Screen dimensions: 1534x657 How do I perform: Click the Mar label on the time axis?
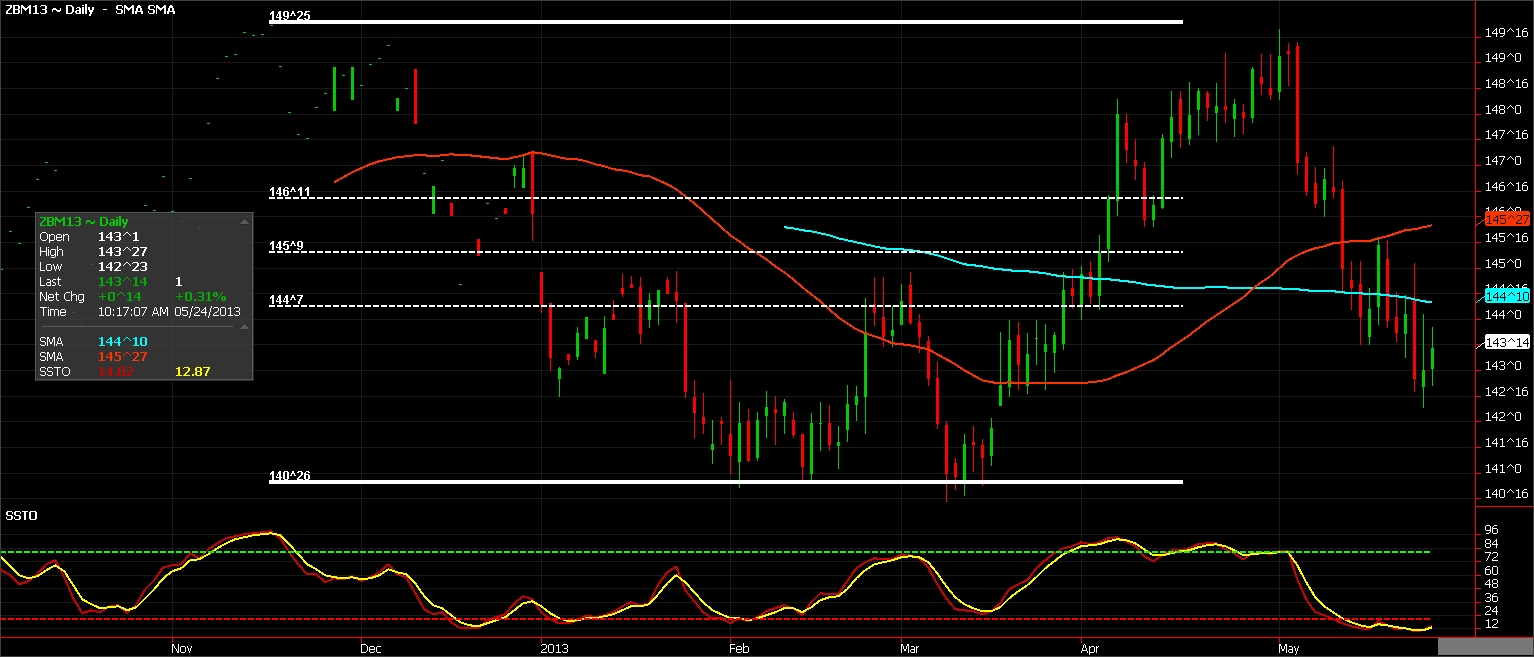point(911,648)
